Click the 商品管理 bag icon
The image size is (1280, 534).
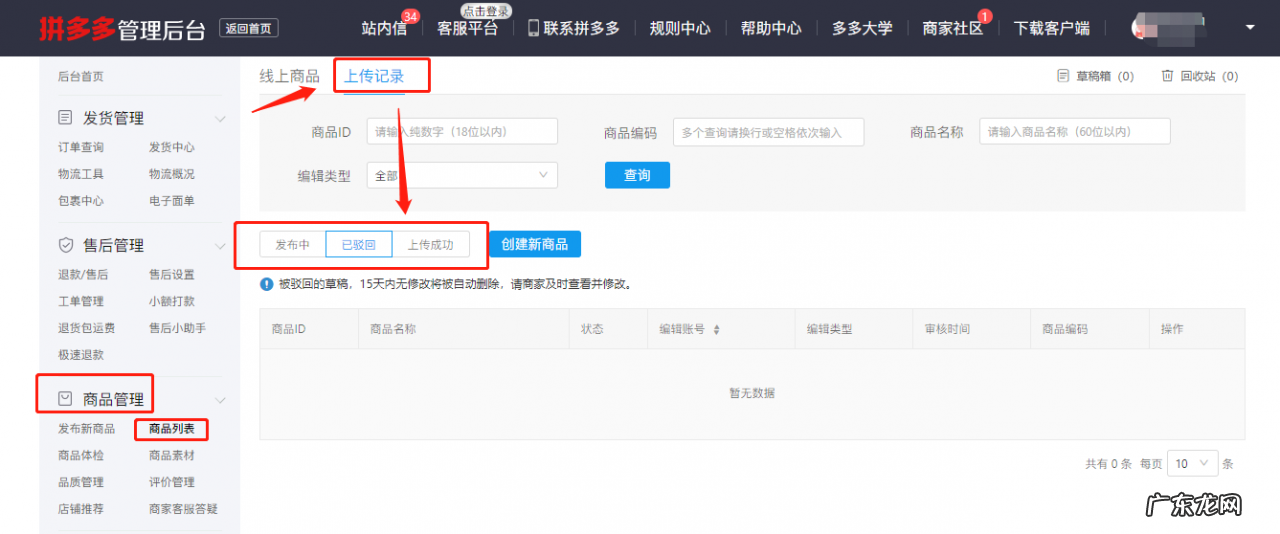(66, 399)
